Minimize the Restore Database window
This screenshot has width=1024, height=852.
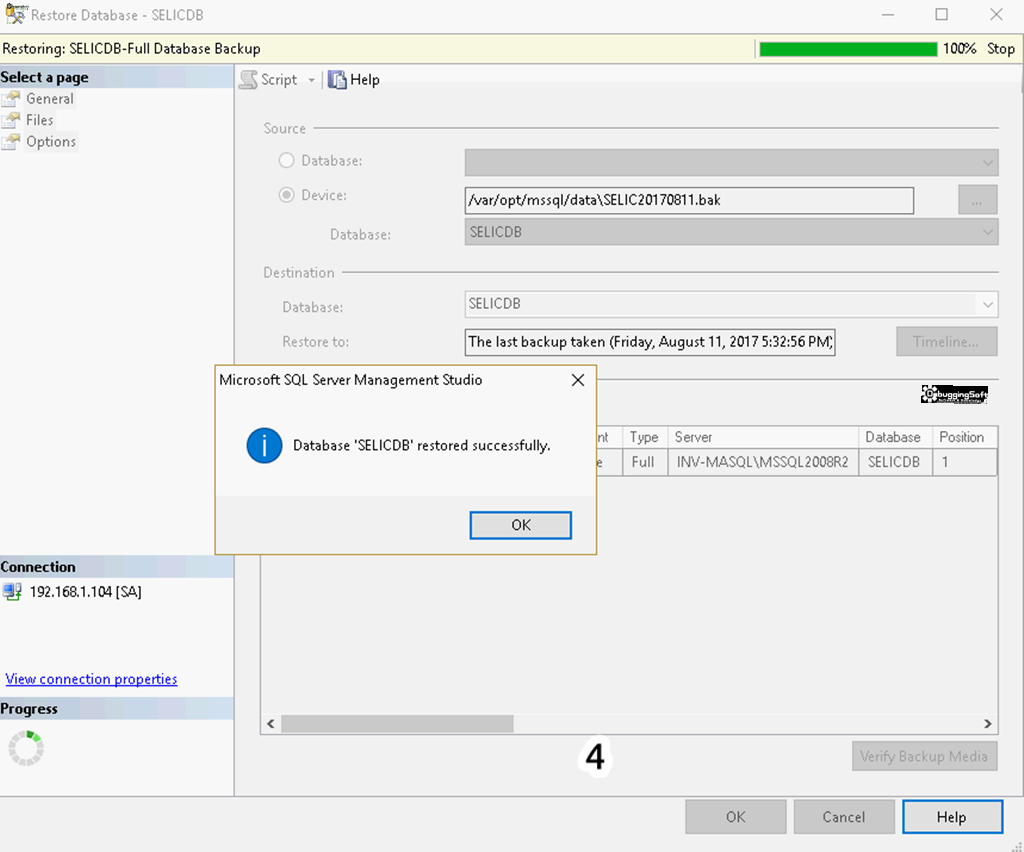(888, 14)
